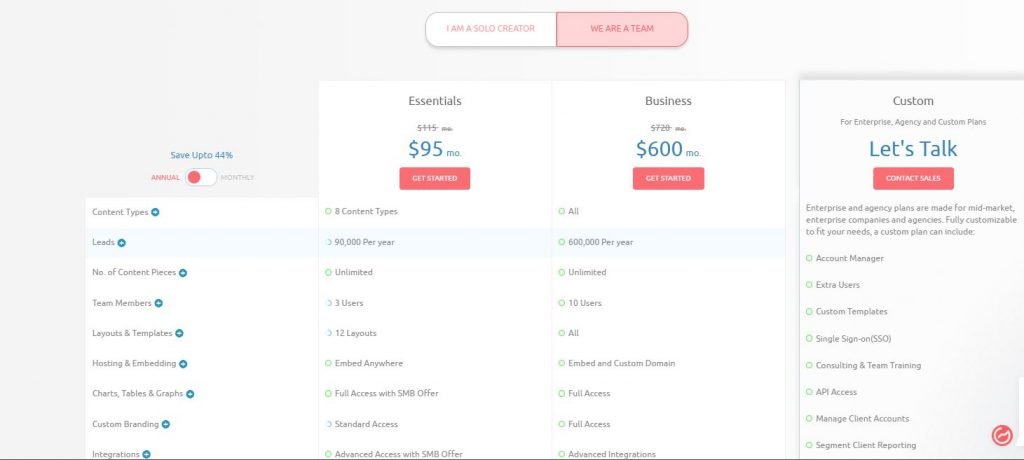
Task: Expand info icon for No. of Content Pieces
Action: pyautogui.click(x=183, y=273)
